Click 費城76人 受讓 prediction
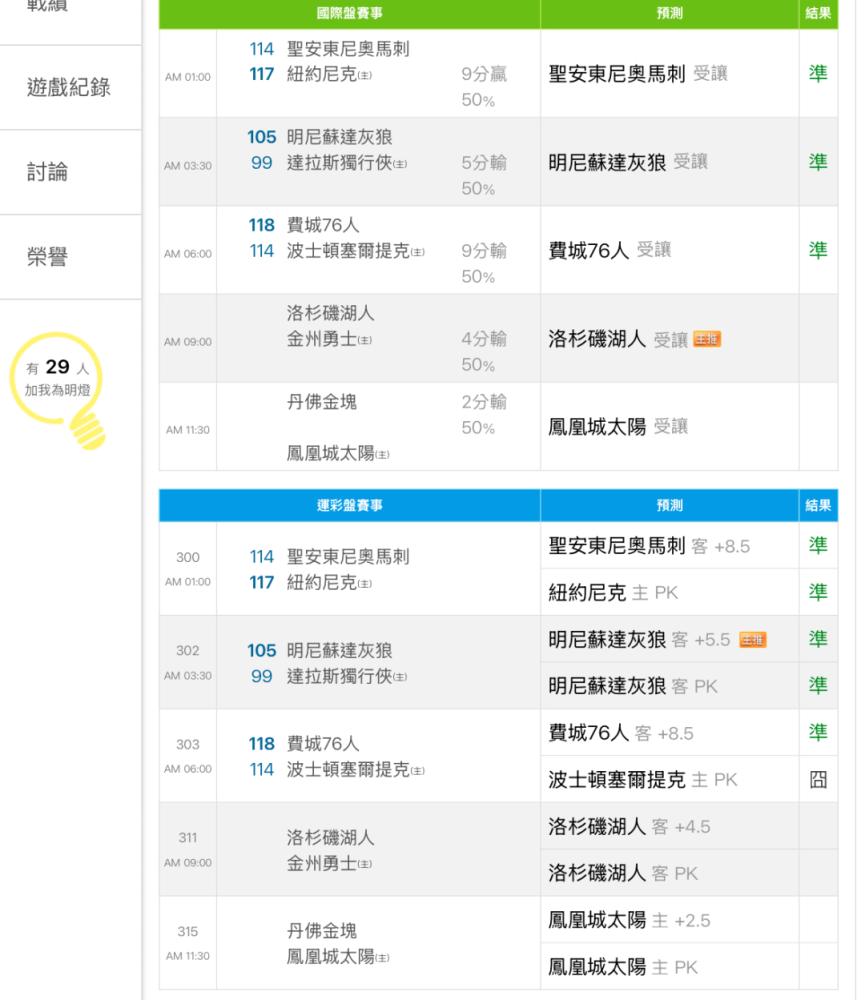 point(610,250)
